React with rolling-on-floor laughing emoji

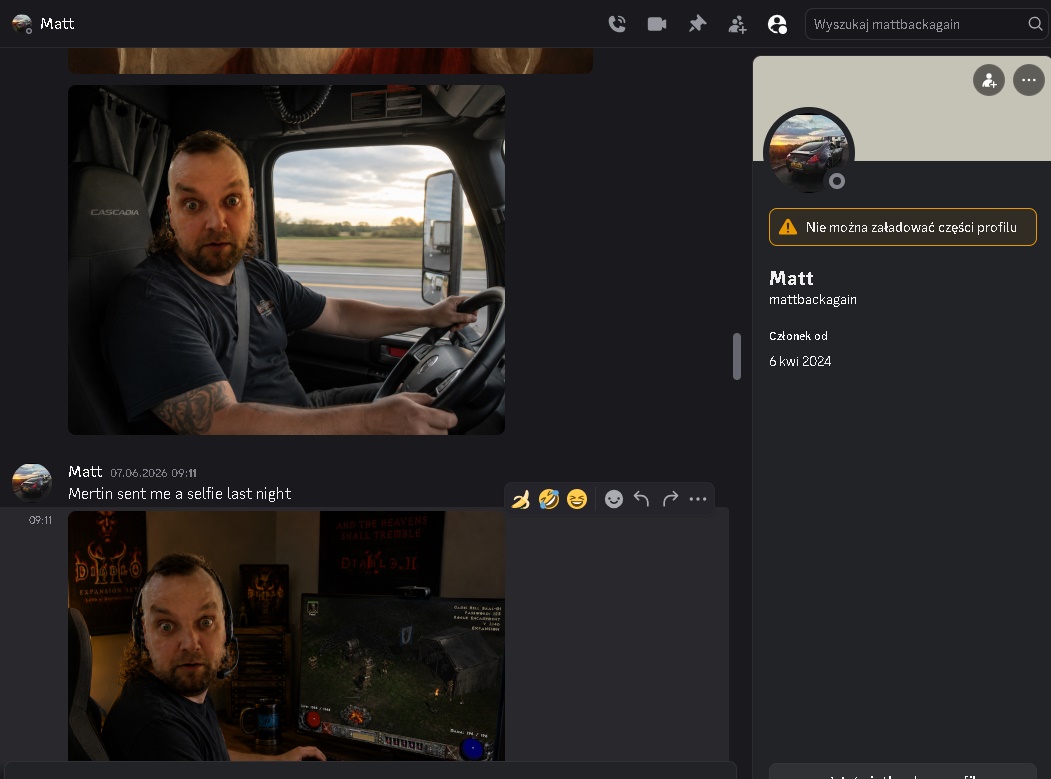(549, 499)
